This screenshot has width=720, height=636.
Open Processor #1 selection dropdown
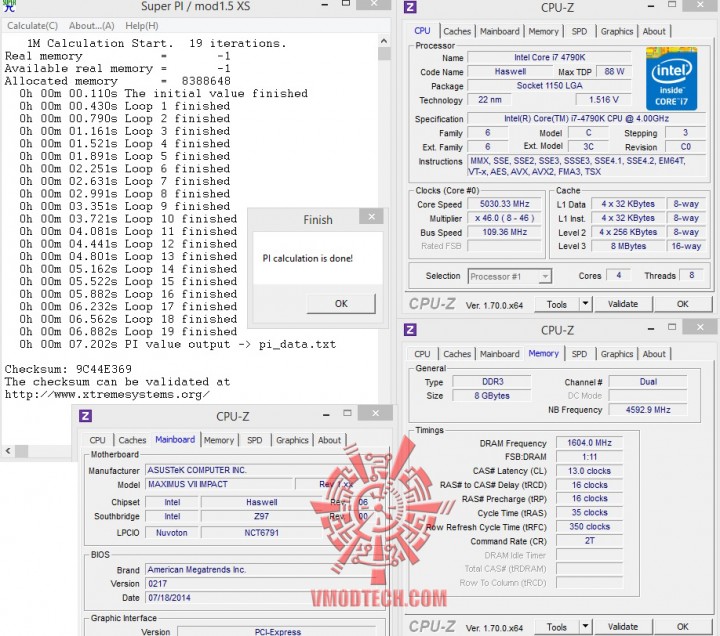(510, 276)
